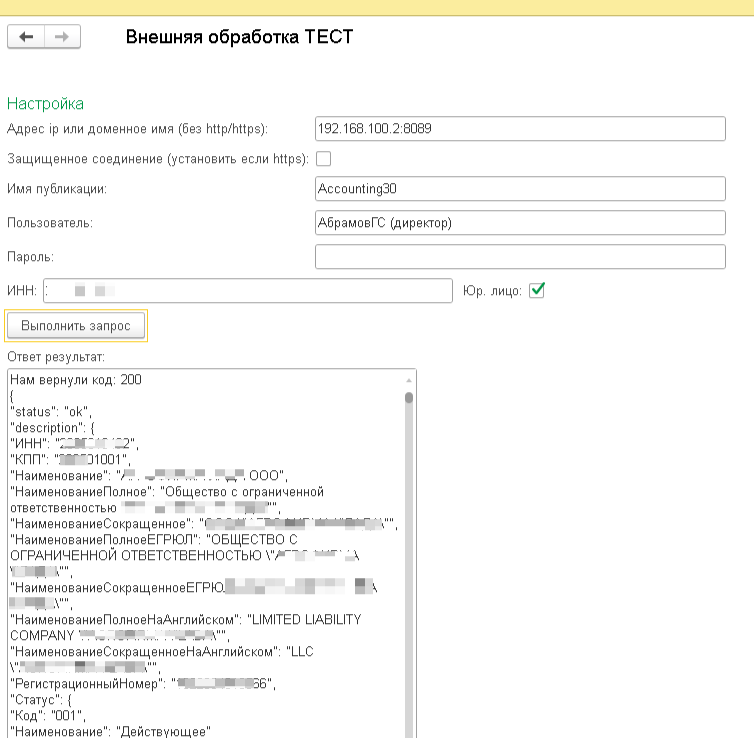Click the "КПП" line in the response
Viewport: 754px width, 738px height.
[70, 460]
